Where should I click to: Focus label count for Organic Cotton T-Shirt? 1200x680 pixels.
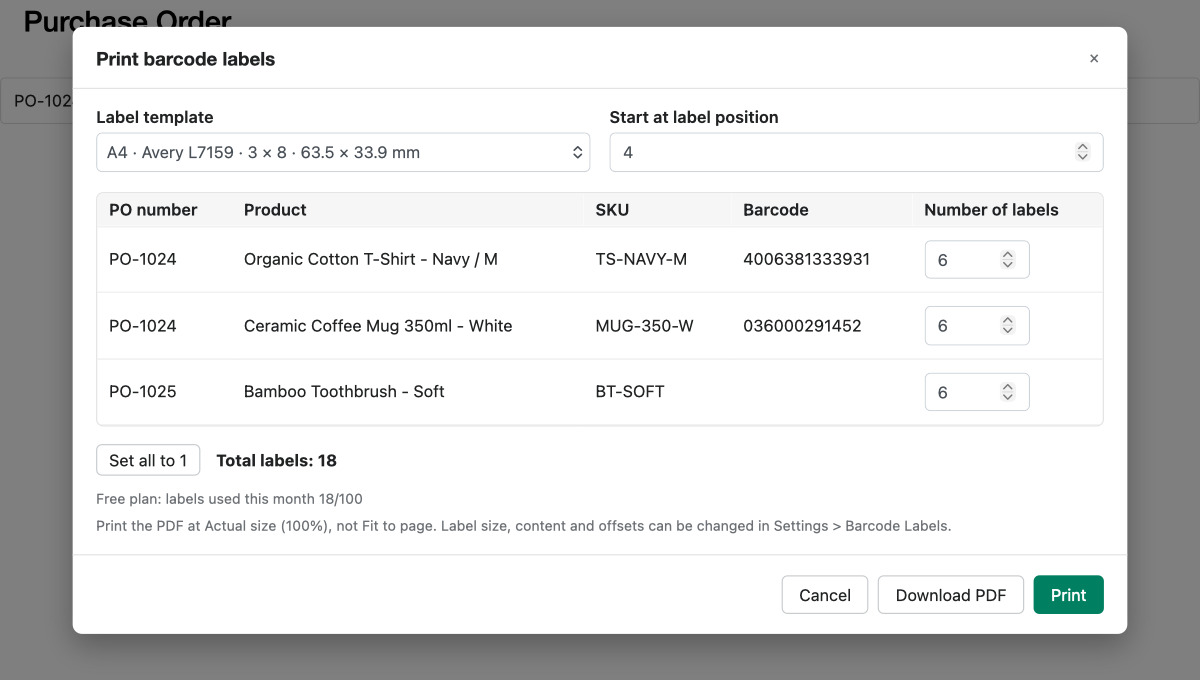coord(977,260)
